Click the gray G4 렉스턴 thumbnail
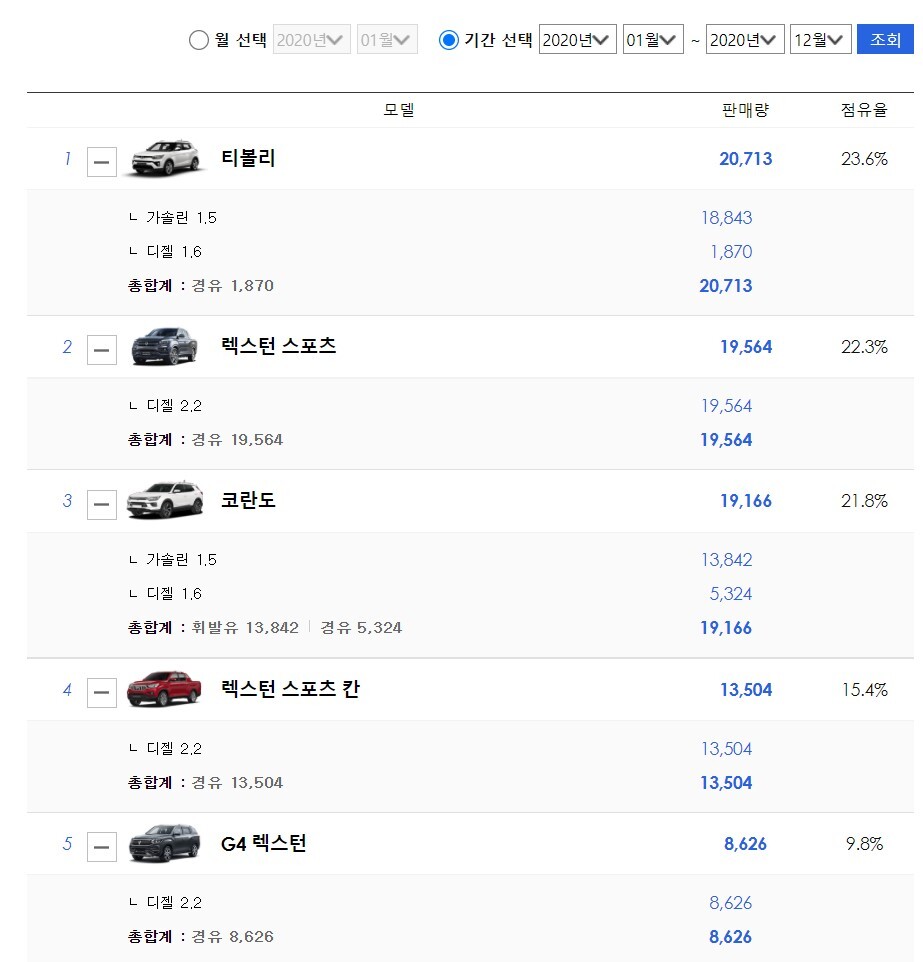923x962 pixels. click(164, 844)
